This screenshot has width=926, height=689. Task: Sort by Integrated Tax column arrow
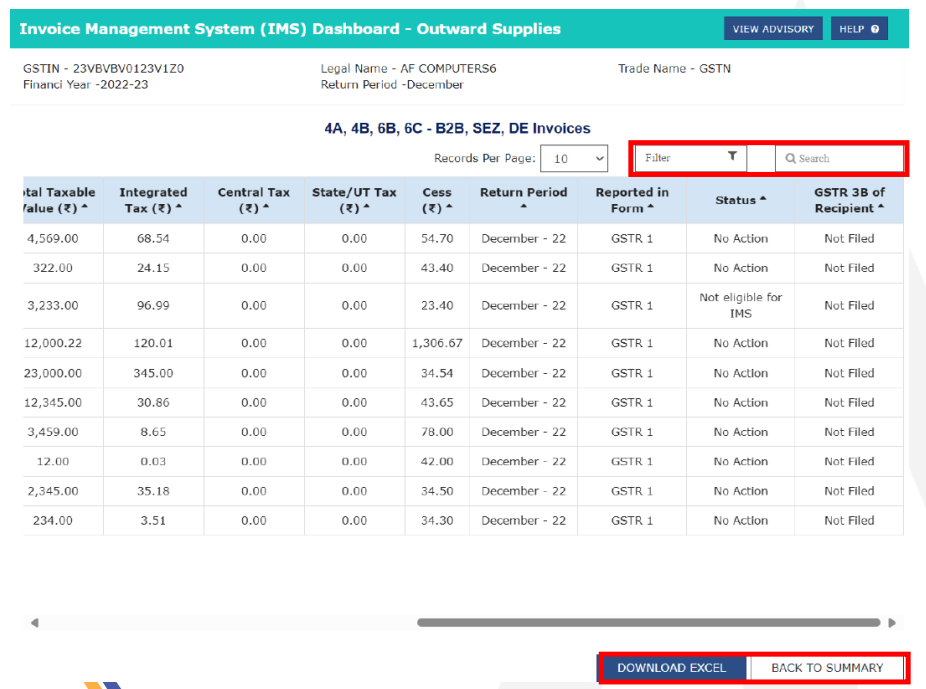pyautogui.click(x=179, y=208)
